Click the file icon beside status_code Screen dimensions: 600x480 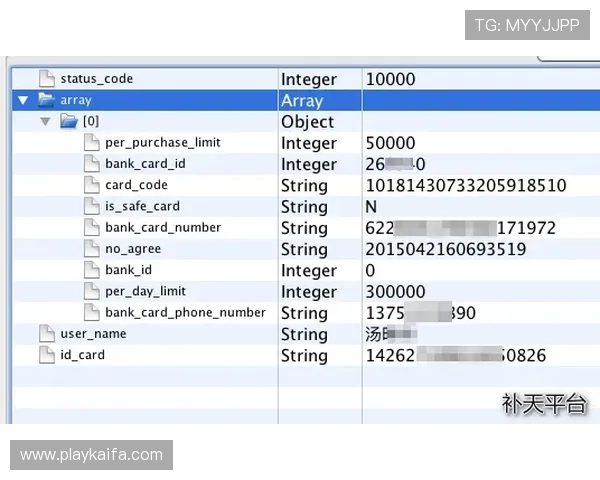point(46,79)
